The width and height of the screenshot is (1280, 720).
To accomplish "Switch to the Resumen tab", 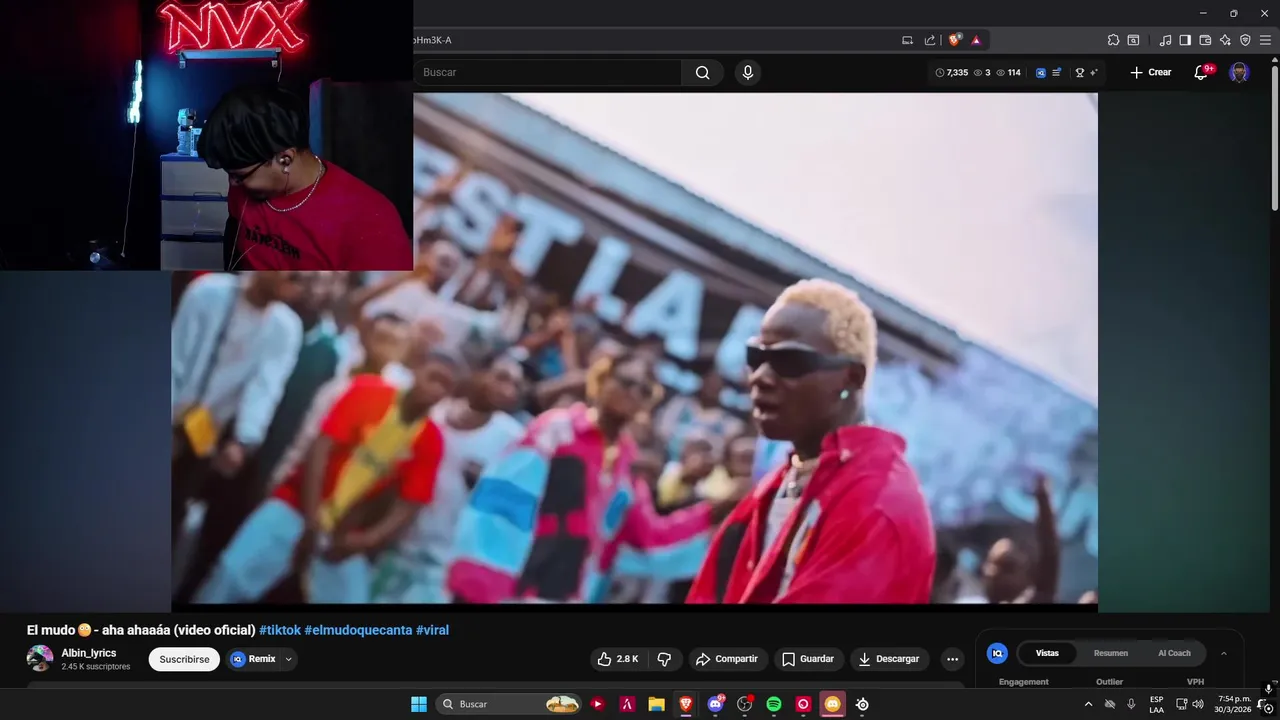I will click(x=1111, y=653).
